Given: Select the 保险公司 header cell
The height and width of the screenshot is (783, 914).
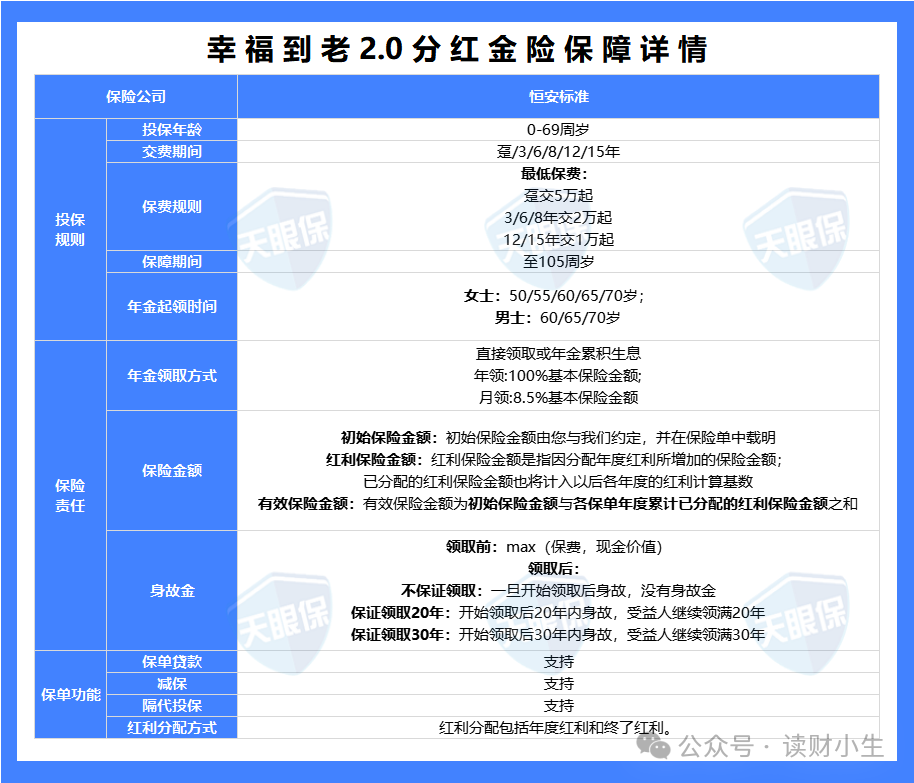Looking at the screenshot, I should point(136,96).
